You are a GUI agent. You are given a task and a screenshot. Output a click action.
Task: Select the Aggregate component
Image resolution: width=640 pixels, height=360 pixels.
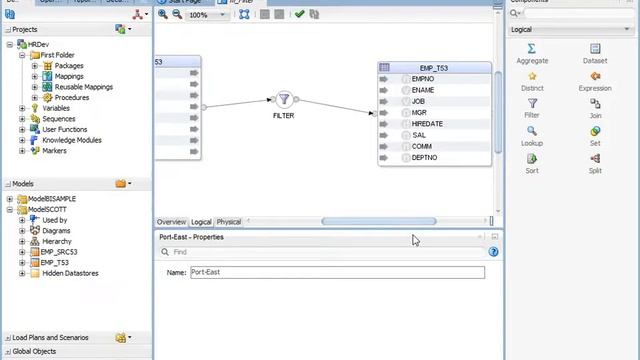(x=532, y=53)
